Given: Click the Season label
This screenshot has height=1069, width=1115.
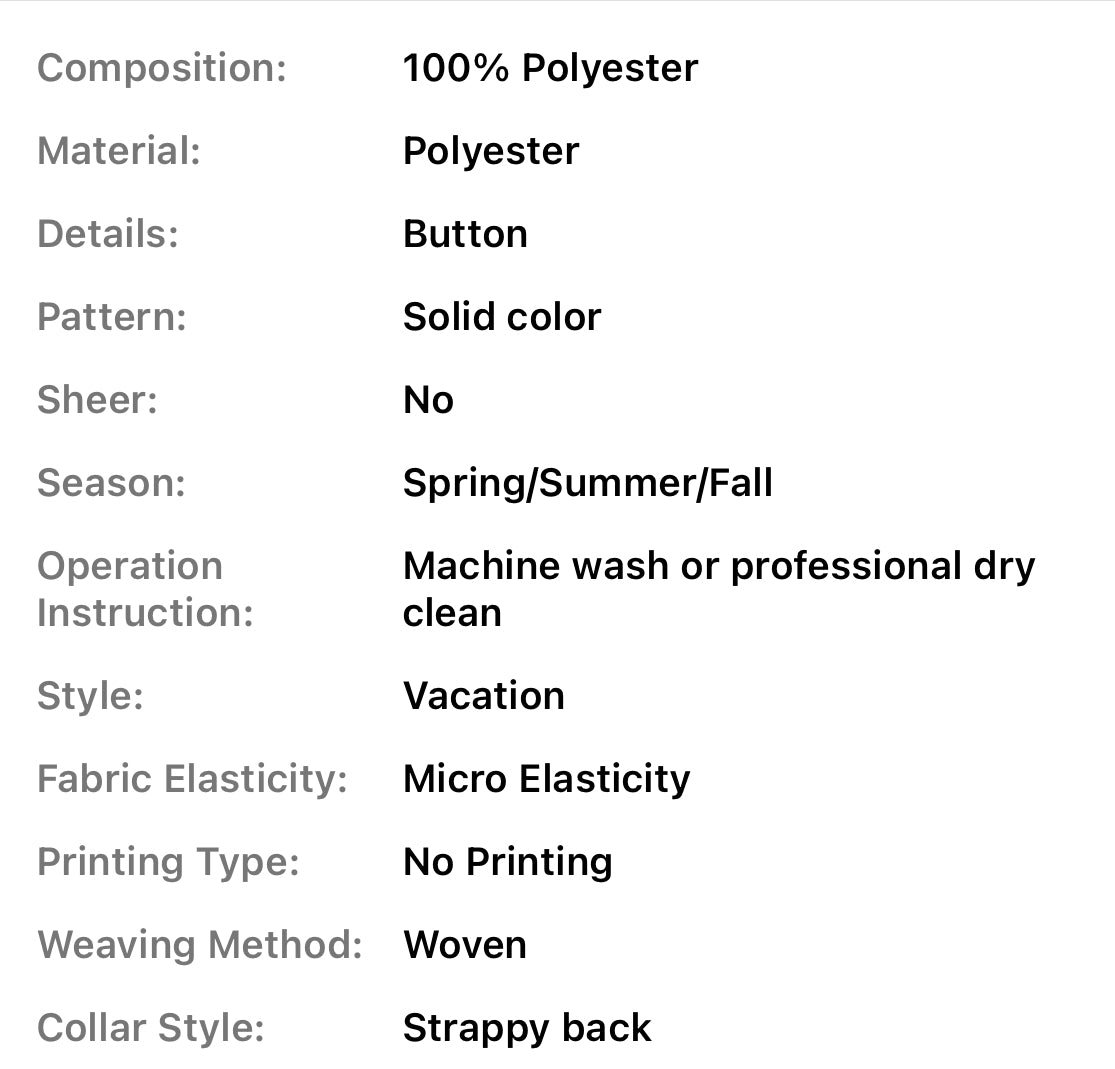Looking at the screenshot, I should point(112,483).
